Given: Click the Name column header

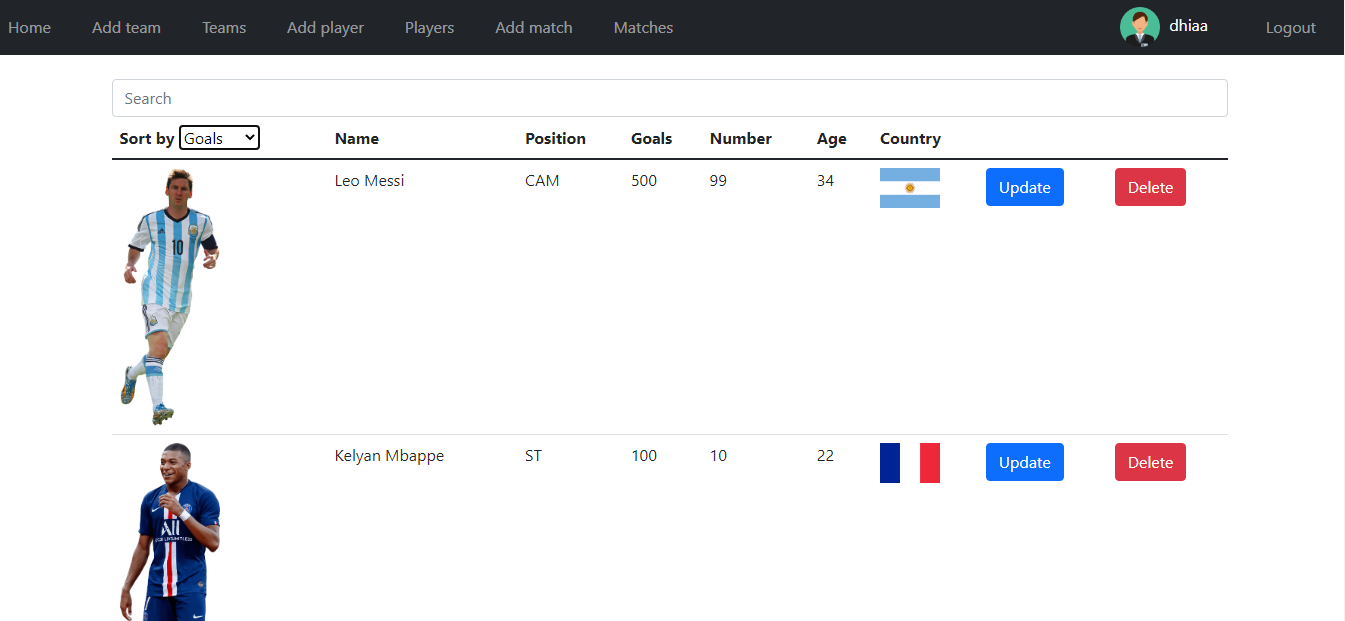Looking at the screenshot, I should 357,138.
